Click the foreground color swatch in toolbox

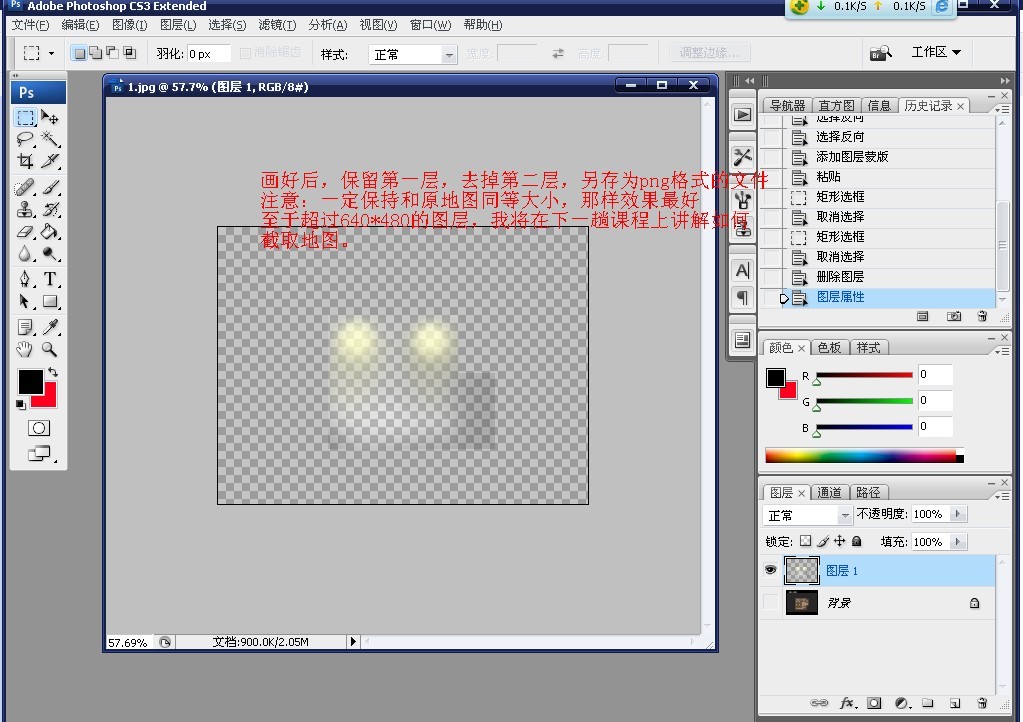coord(30,382)
